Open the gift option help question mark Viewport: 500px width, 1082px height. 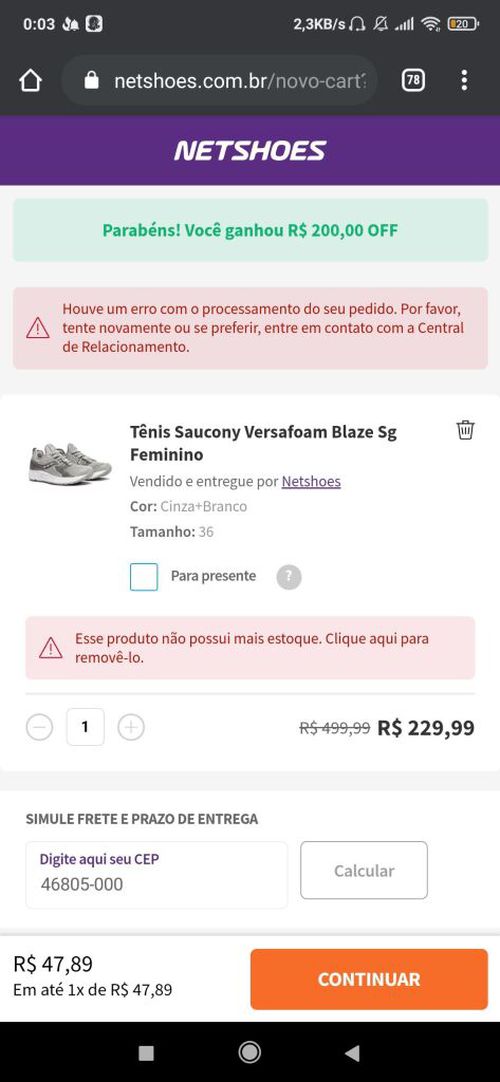[289, 577]
